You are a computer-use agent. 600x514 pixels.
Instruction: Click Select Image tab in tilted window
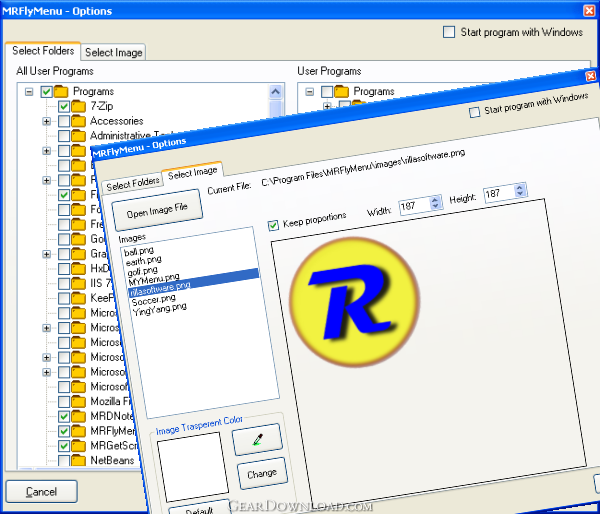(192, 172)
